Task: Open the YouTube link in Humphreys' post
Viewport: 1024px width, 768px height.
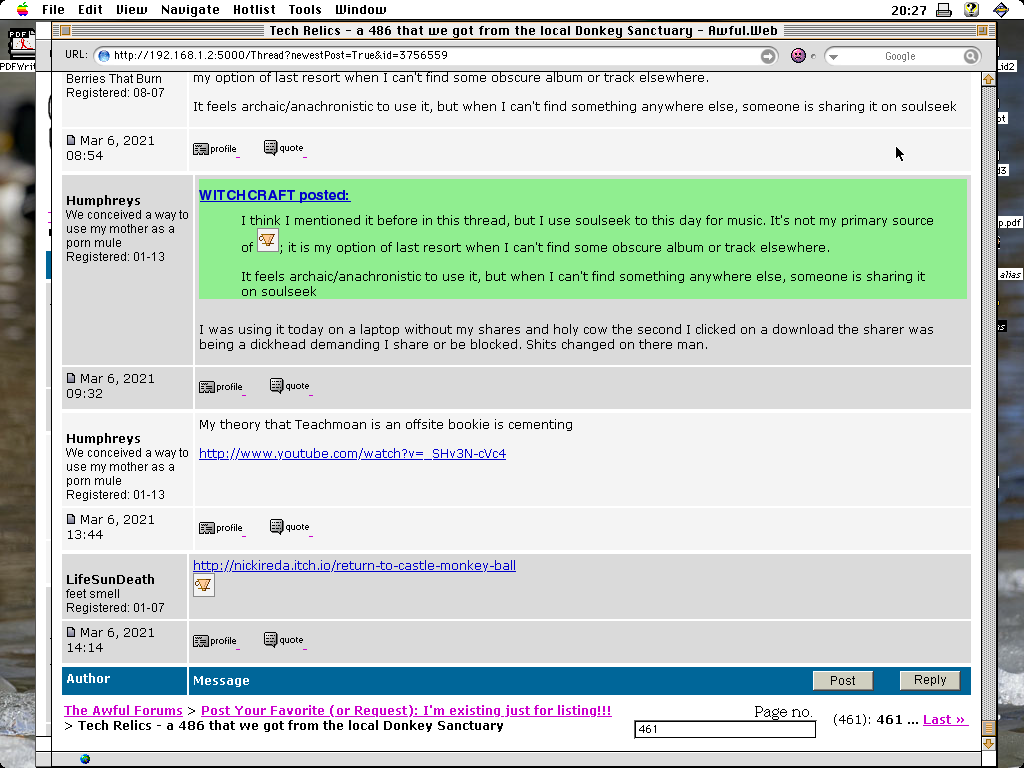Action: [x=352, y=454]
